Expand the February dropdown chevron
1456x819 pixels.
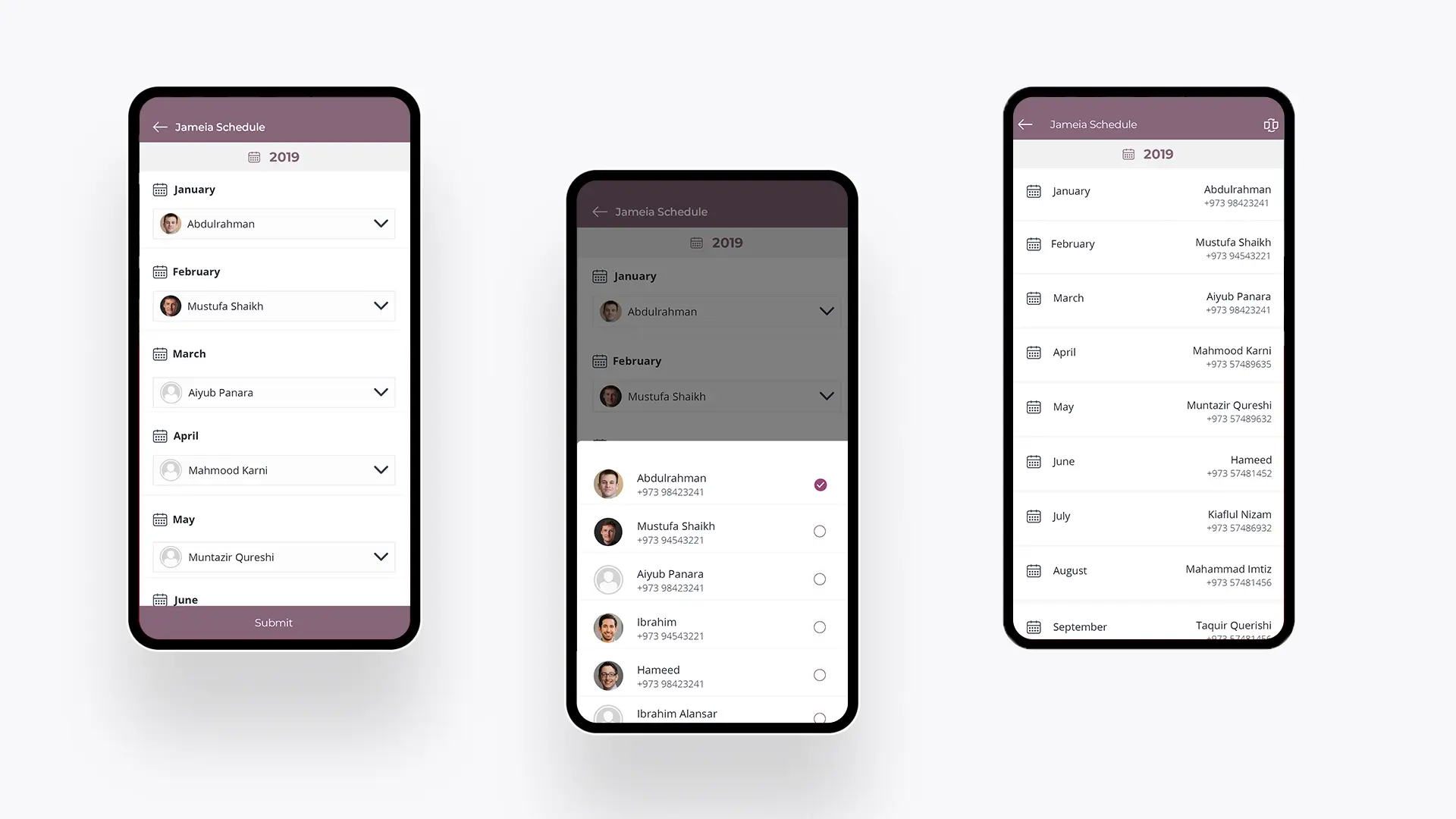pyautogui.click(x=380, y=306)
